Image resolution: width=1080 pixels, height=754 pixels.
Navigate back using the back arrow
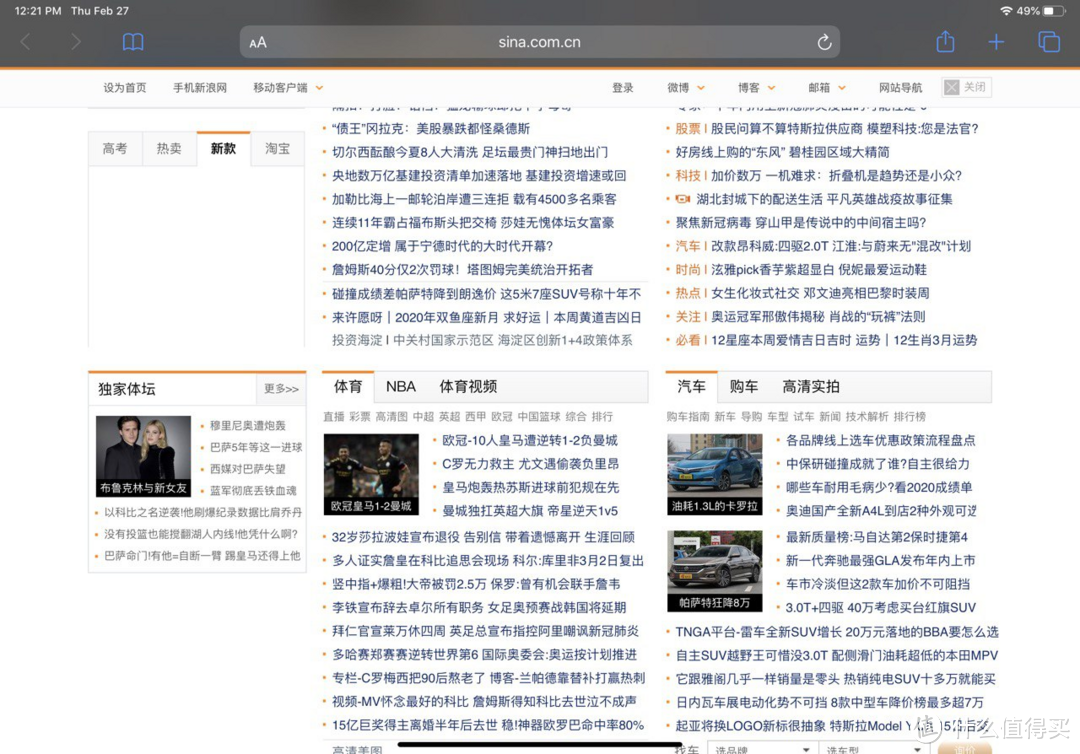(x=24, y=42)
